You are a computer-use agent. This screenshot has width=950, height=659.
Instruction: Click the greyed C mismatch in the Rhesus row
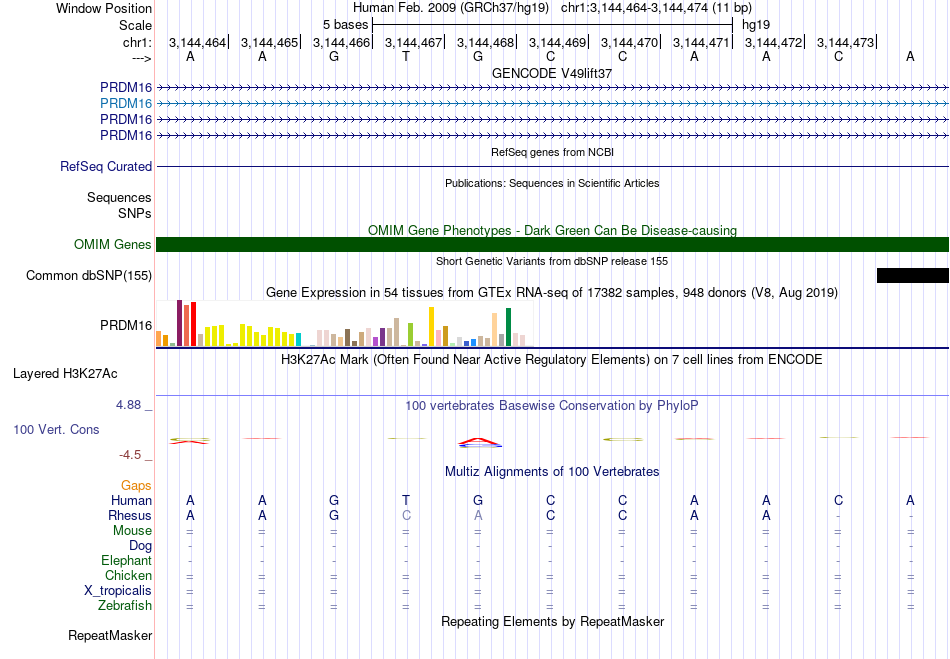point(406,515)
